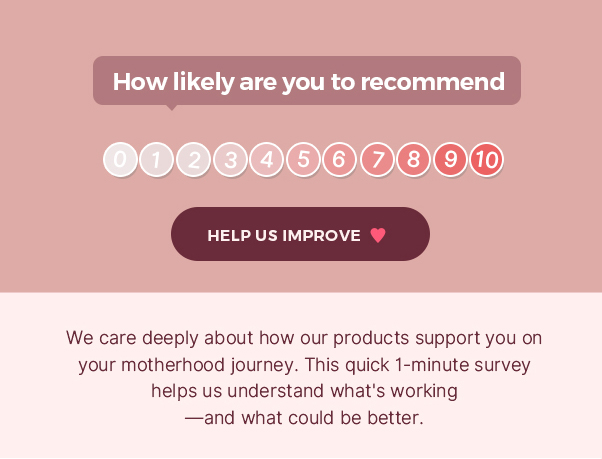Pick score 7 circle

pos(377,159)
